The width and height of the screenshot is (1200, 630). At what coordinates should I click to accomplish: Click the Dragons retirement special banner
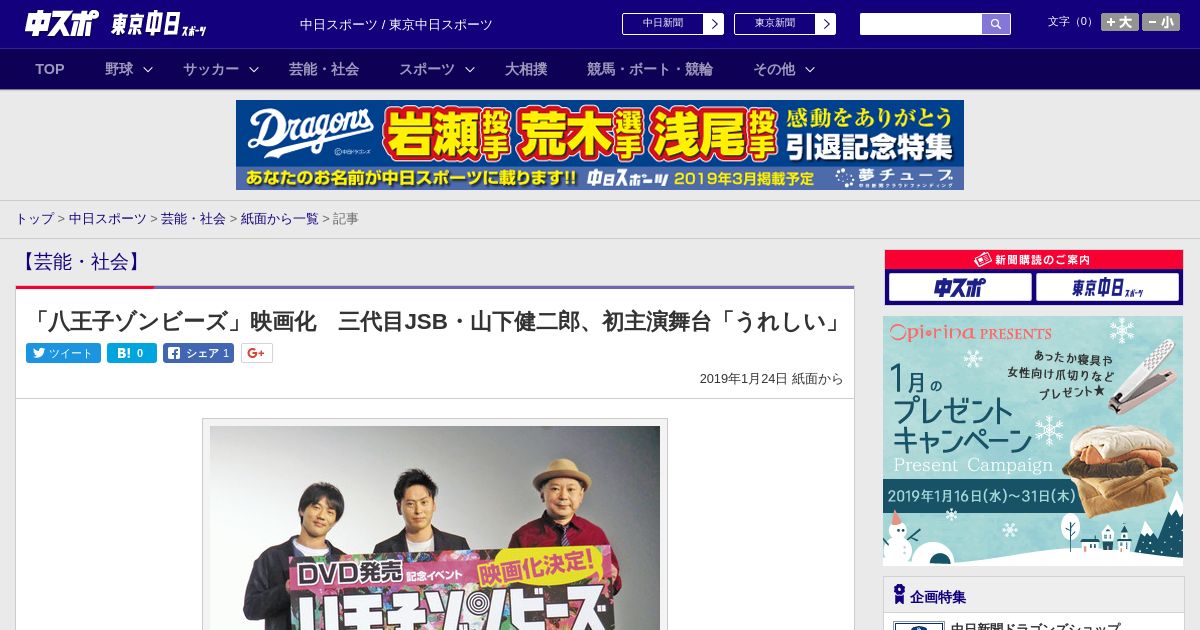coord(600,145)
